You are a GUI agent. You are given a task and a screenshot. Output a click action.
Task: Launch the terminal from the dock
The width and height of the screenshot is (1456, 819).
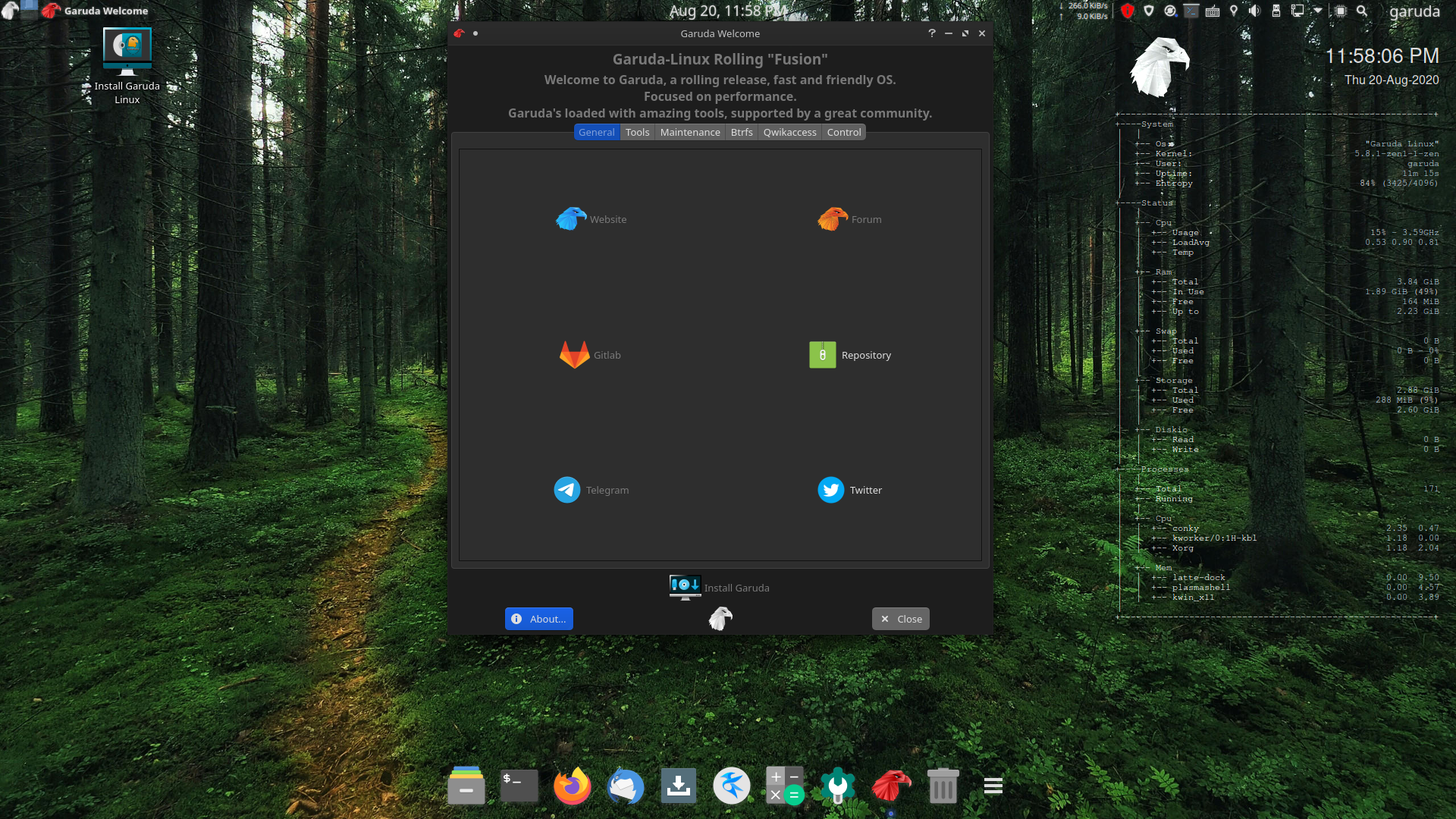tap(519, 786)
